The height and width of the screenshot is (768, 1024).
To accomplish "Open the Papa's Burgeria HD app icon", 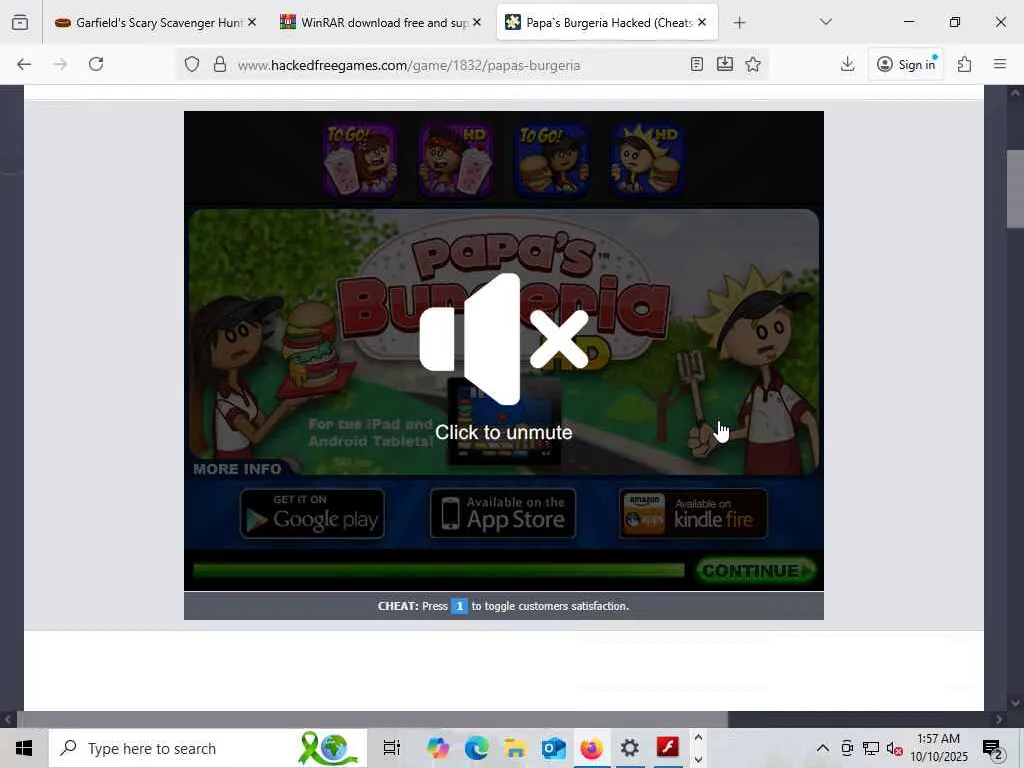I will tap(648, 160).
